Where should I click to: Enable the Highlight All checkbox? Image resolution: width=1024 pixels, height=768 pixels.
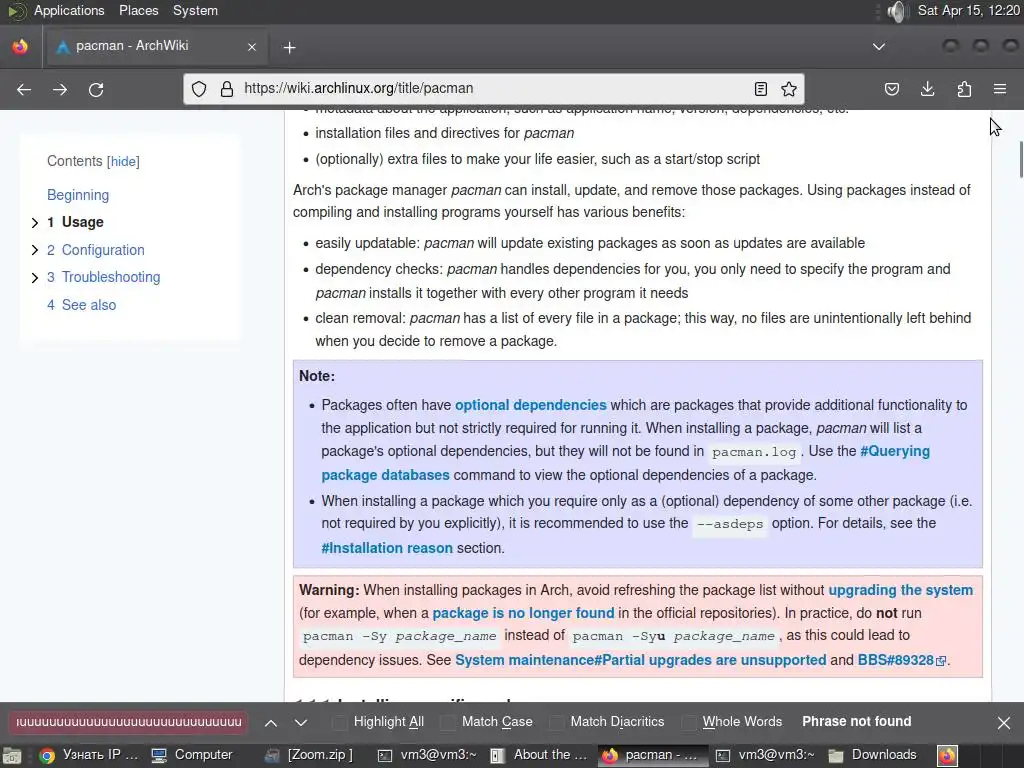point(340,722)
